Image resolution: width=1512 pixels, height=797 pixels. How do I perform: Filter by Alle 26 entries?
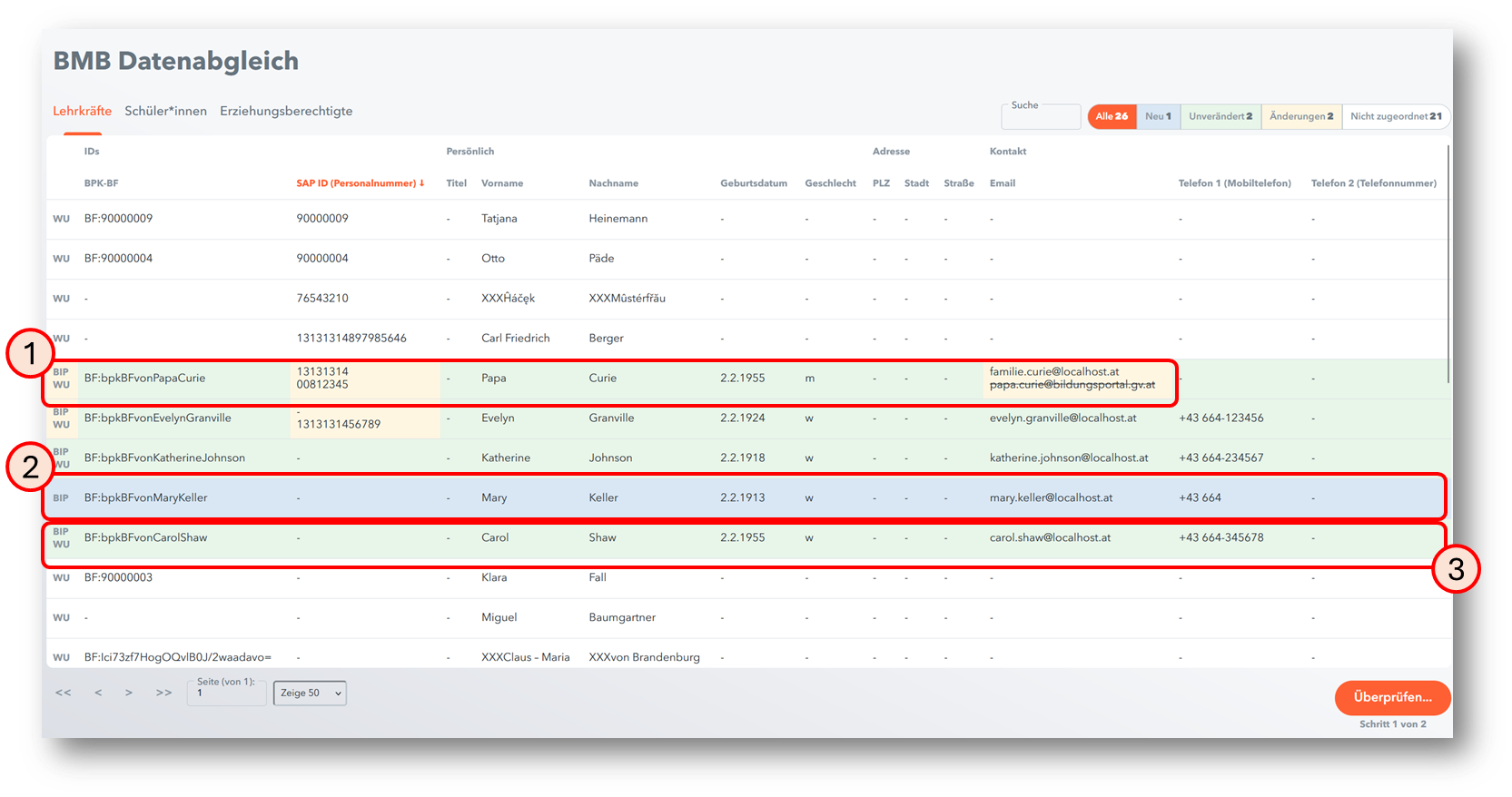pyautogui.click(x=1112, y=116)
